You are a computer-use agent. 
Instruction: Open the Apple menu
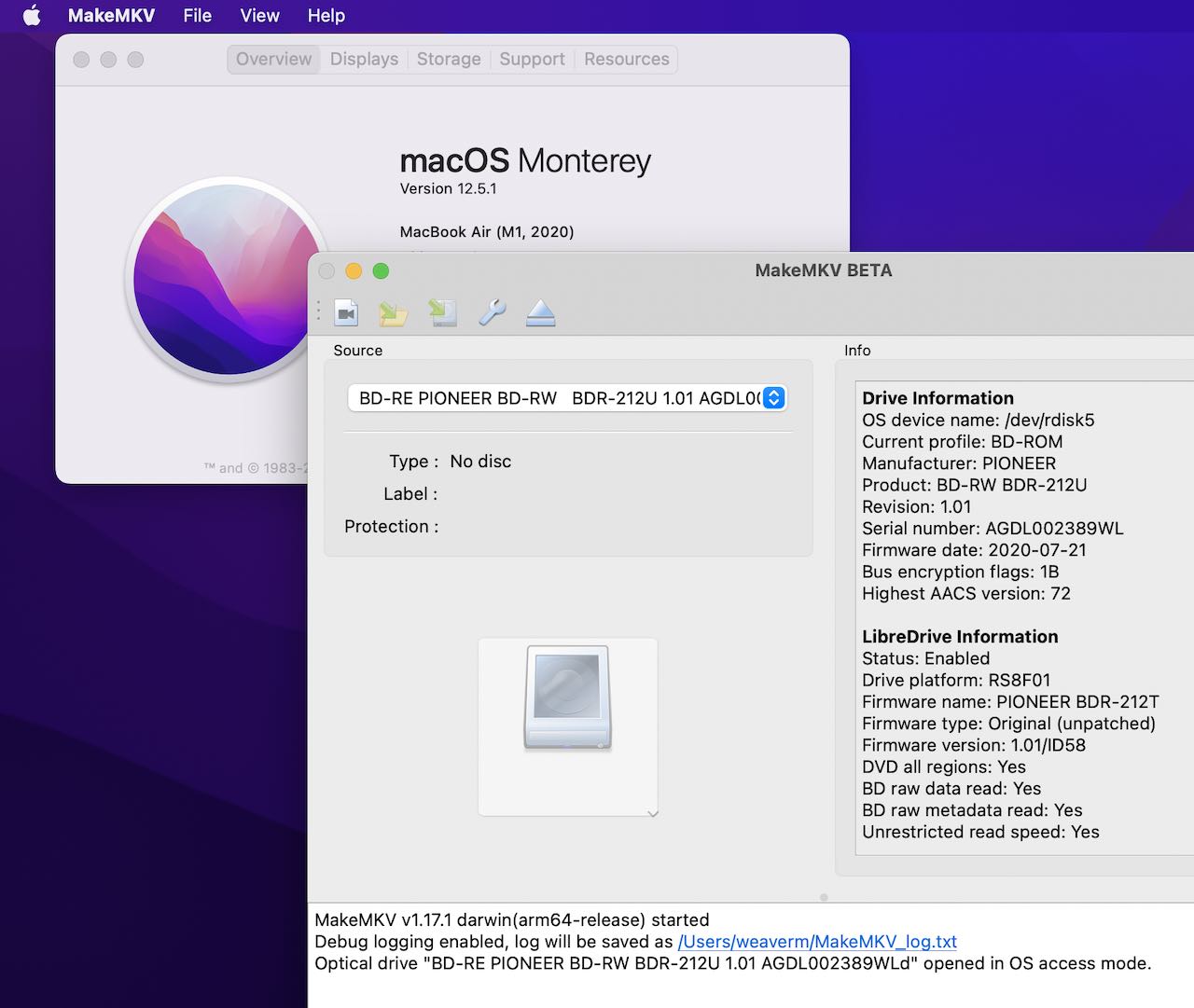click(x=32, y=16)
